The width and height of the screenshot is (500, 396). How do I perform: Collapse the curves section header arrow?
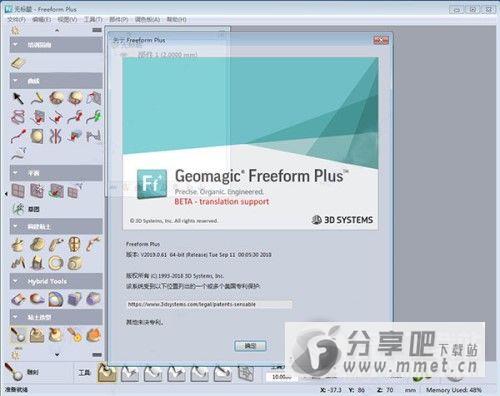(x=15, y=81)
